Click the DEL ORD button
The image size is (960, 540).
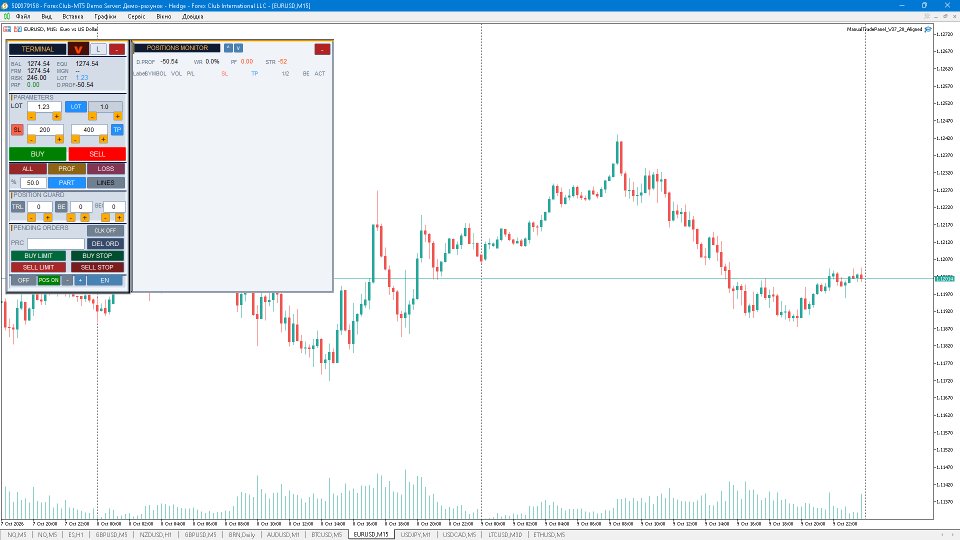105,244
